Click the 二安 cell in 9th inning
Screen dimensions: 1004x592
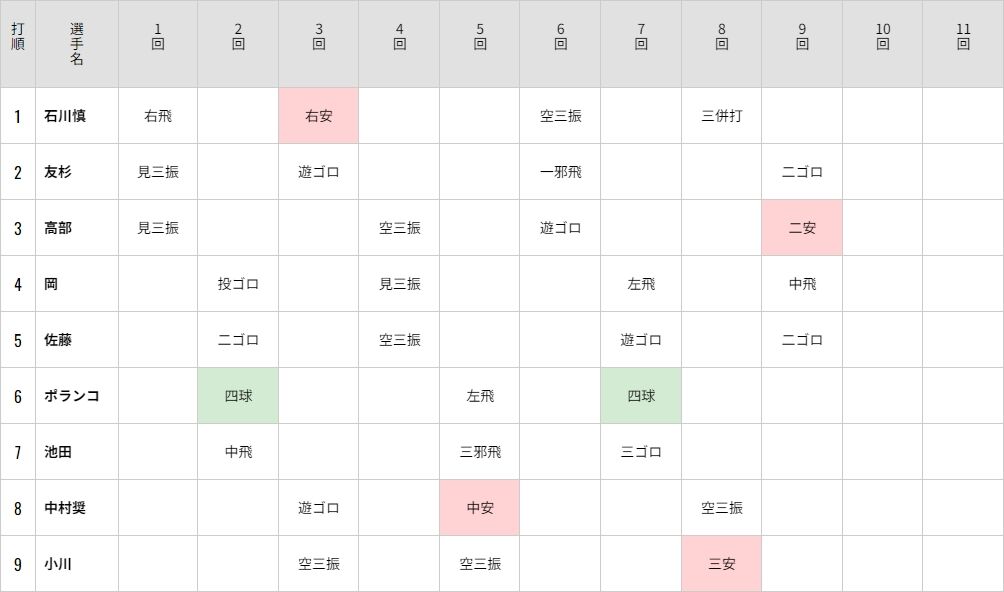click(802, 228)
